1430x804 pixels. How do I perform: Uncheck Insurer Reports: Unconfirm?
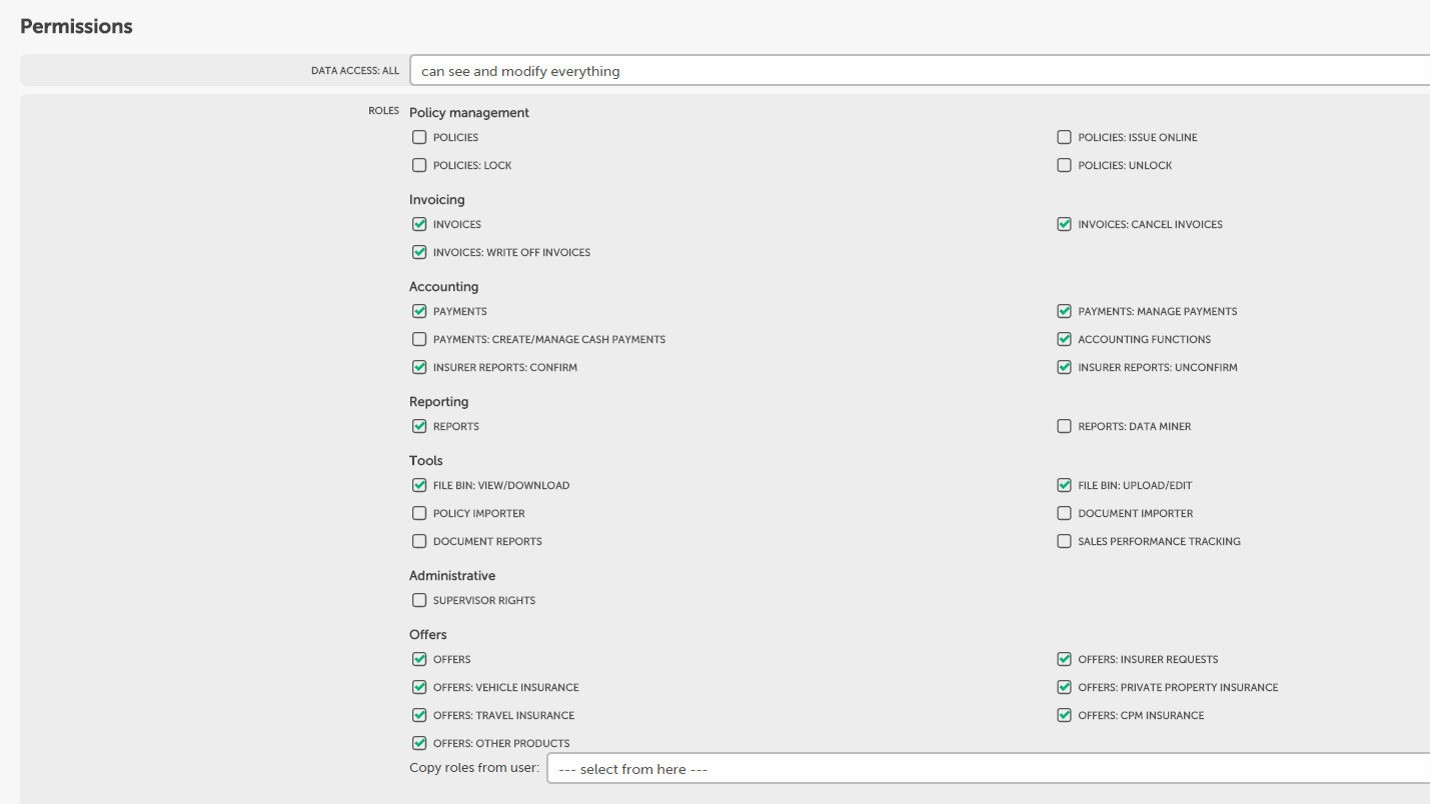click(x=1064, y=368)
